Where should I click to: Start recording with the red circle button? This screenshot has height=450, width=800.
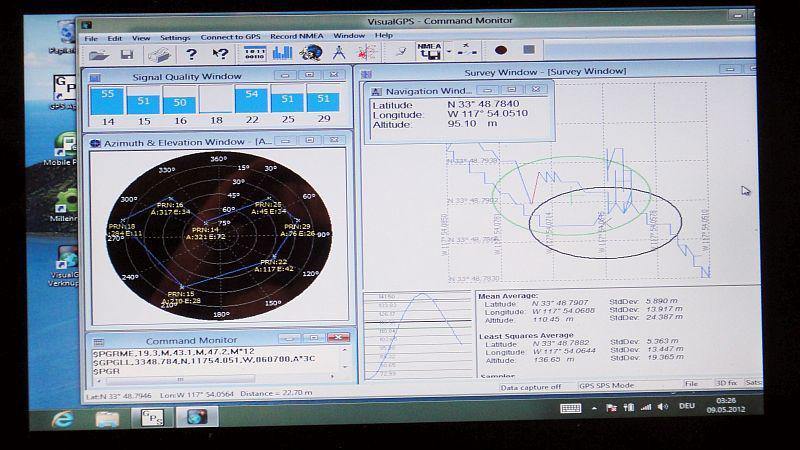(501, 49)
